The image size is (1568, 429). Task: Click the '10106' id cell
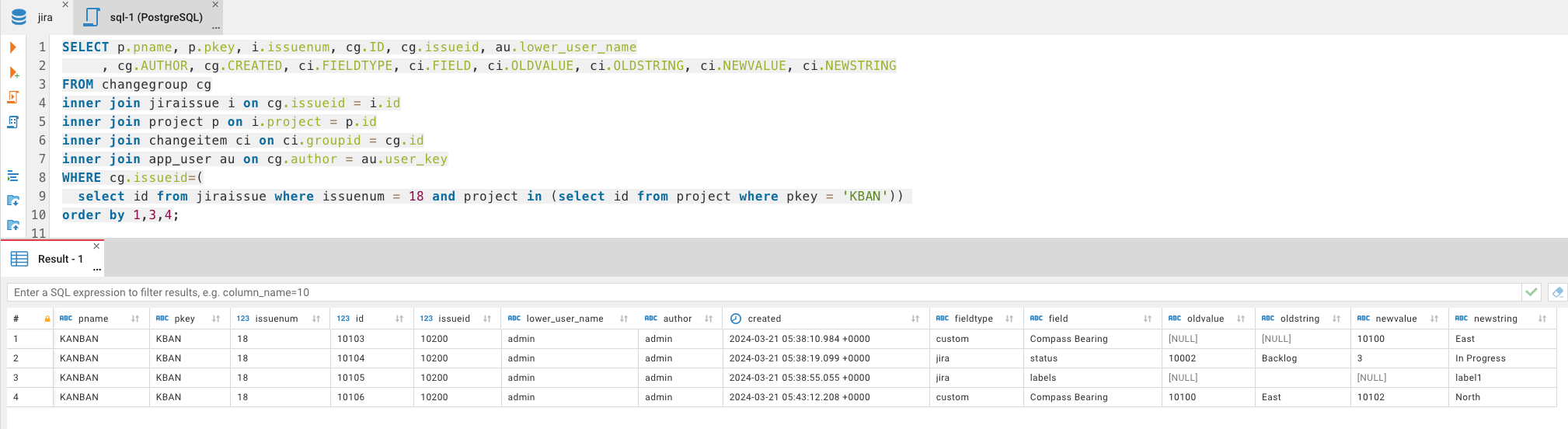coord(372,397)
